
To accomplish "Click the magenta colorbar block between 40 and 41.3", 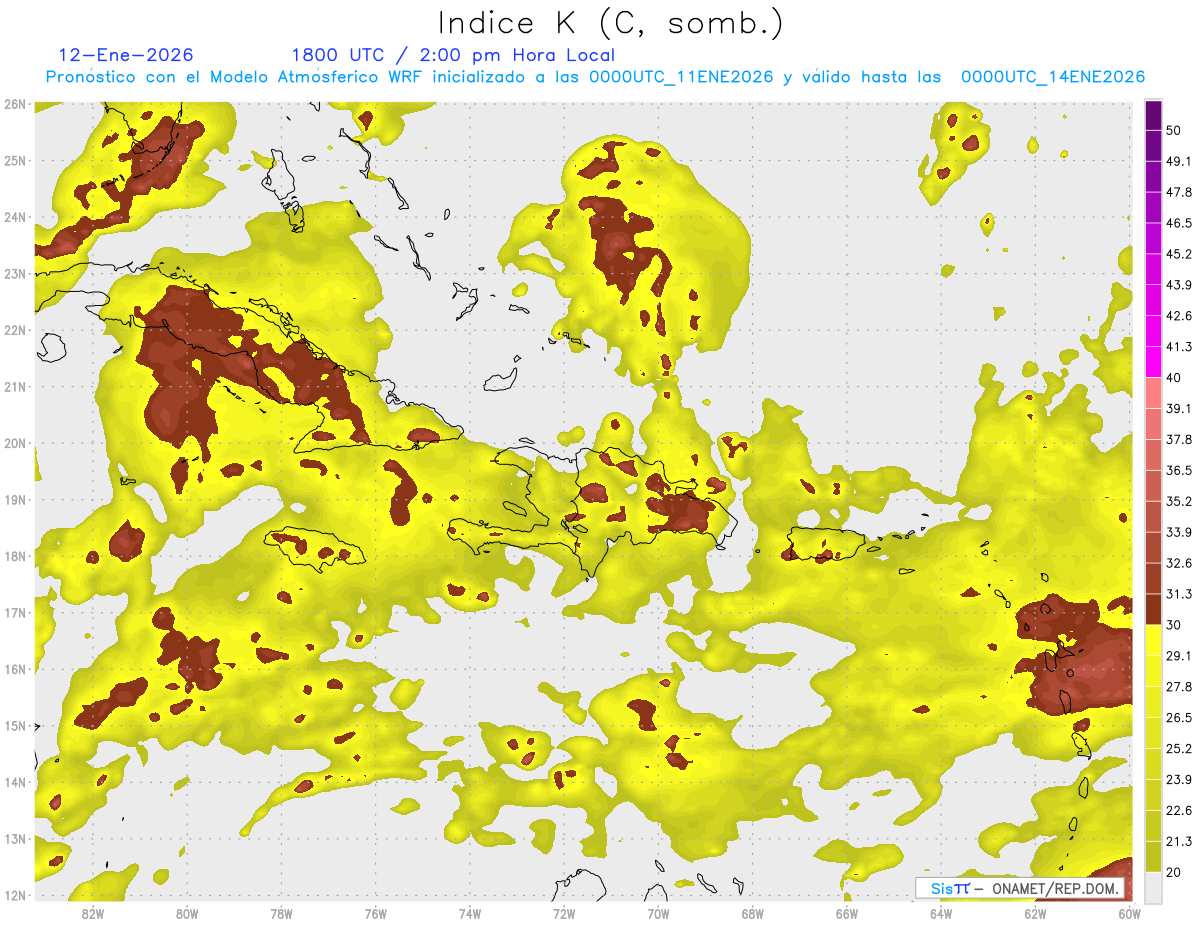I will point(1153,361).
